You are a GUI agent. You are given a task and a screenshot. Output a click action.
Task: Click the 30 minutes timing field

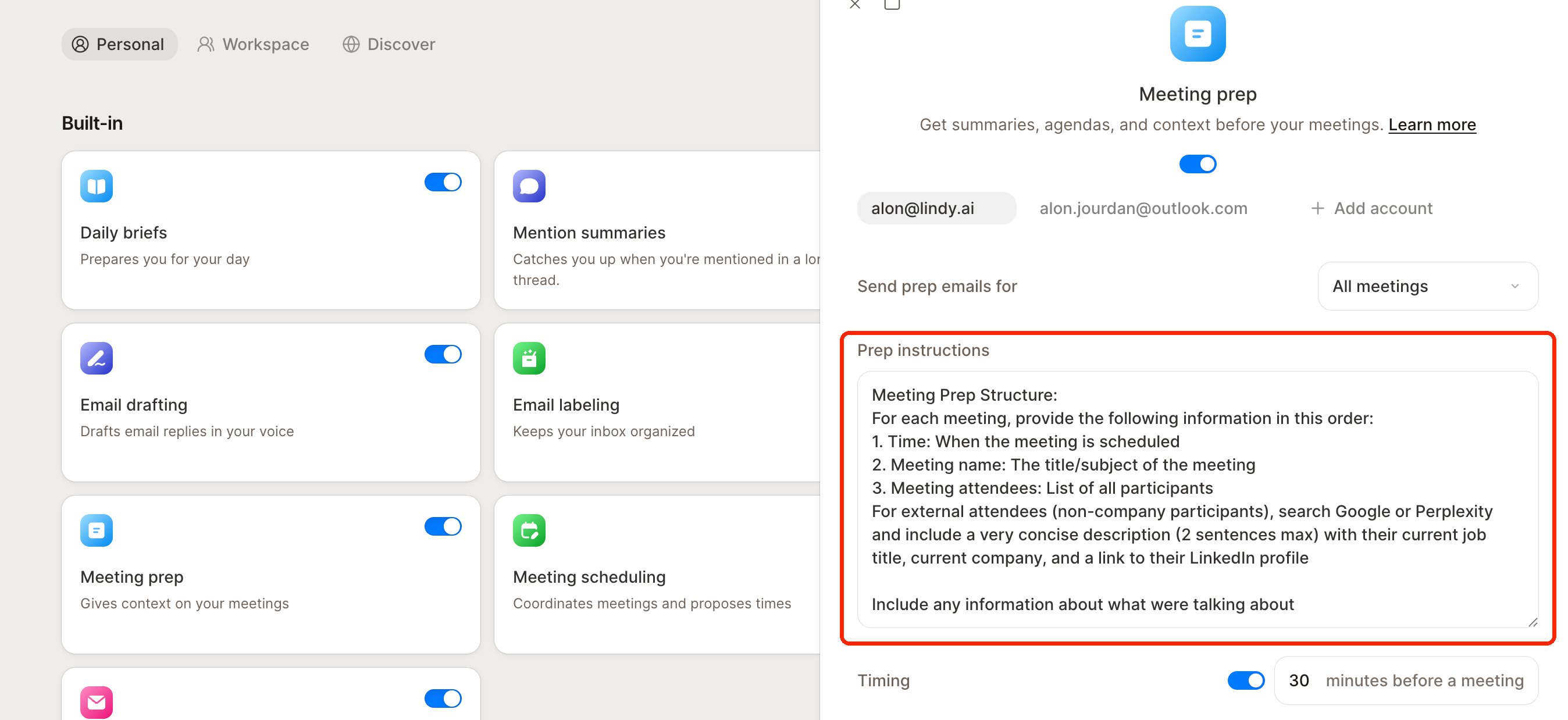(x=1406, y=680)
